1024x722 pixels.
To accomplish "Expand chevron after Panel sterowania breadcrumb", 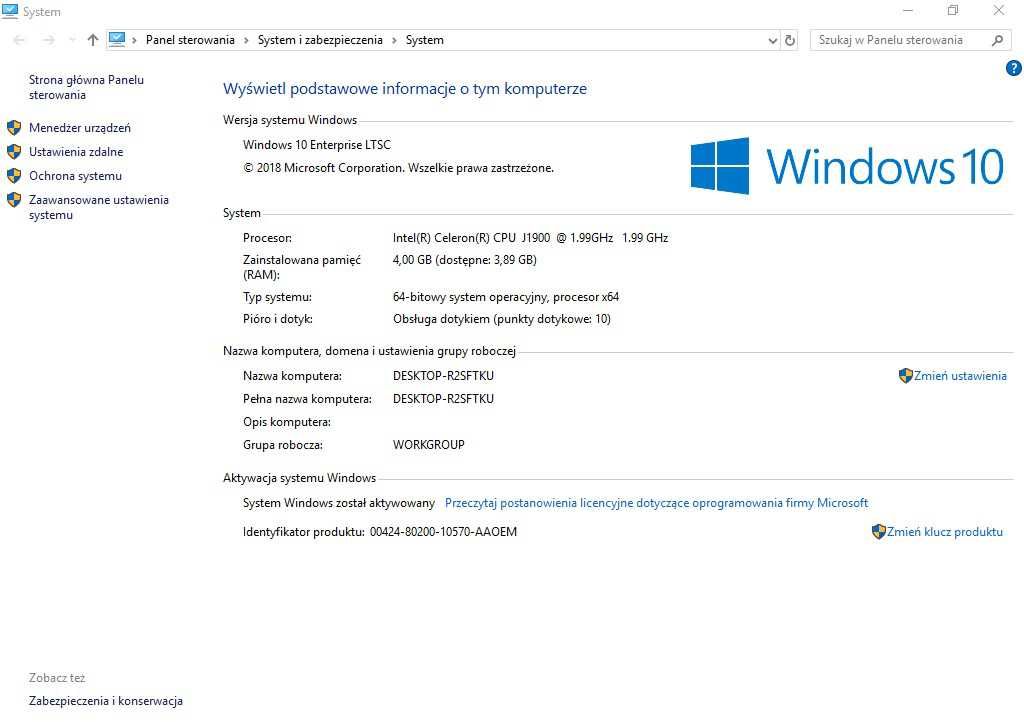I will coord(246,40).
